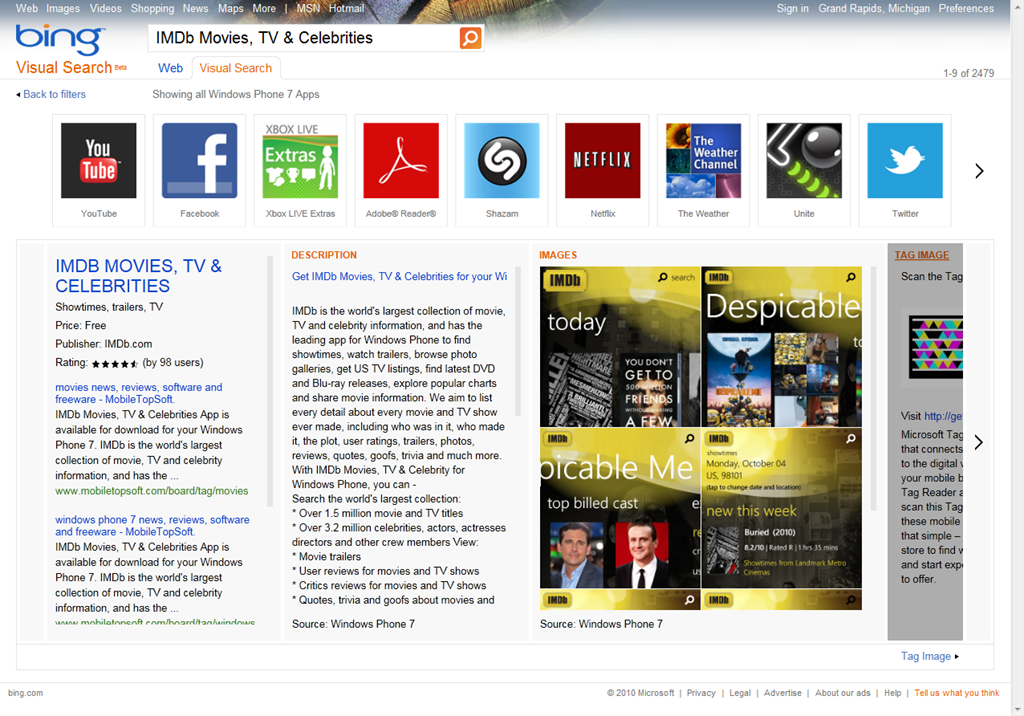The height and width of the screenshot is (716, 1024).
Task: Expand the details panel with right arrow
Action: [978, 442]
